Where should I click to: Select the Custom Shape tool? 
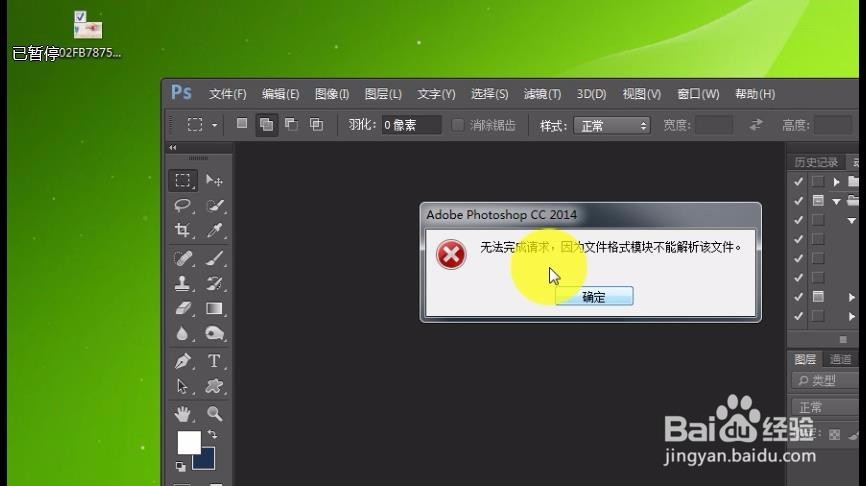[x=214, y=386]
